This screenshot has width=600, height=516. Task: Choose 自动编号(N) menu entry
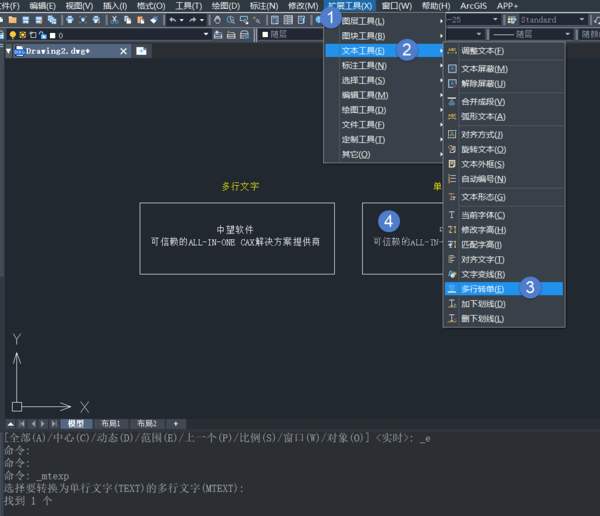pyautogui.click(x=504, y=179)
